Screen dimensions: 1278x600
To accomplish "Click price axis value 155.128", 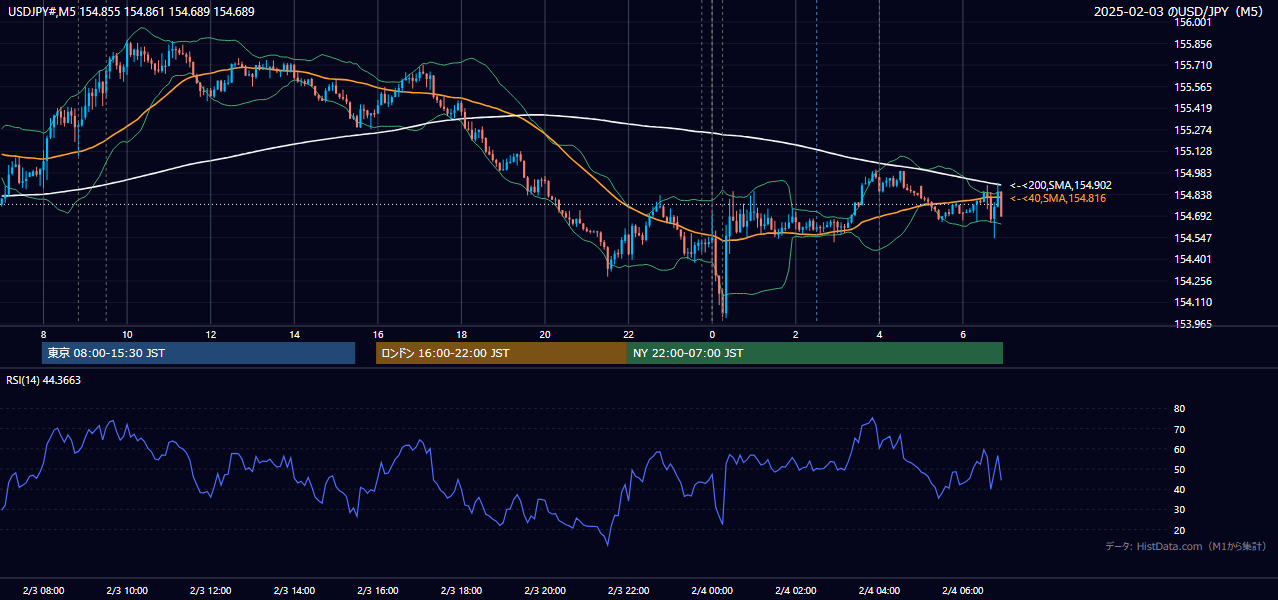I will click(1193, 151).
